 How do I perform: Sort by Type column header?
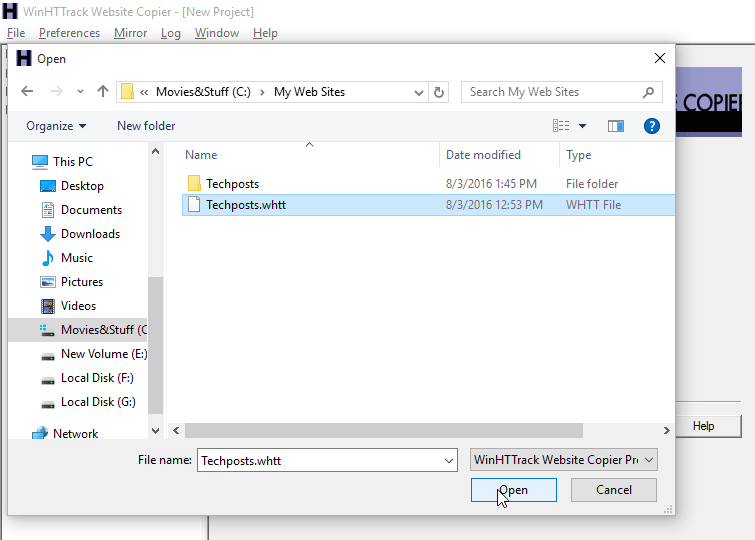(578, 155)
